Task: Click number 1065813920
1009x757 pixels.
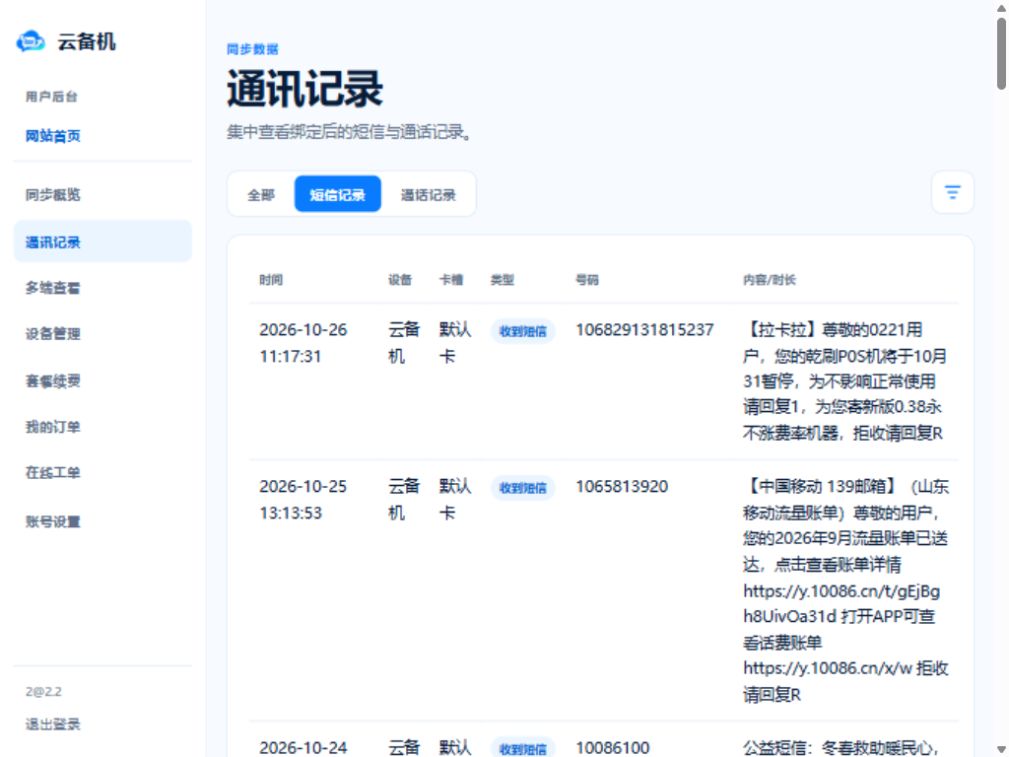Action: (x=622, y=487)
